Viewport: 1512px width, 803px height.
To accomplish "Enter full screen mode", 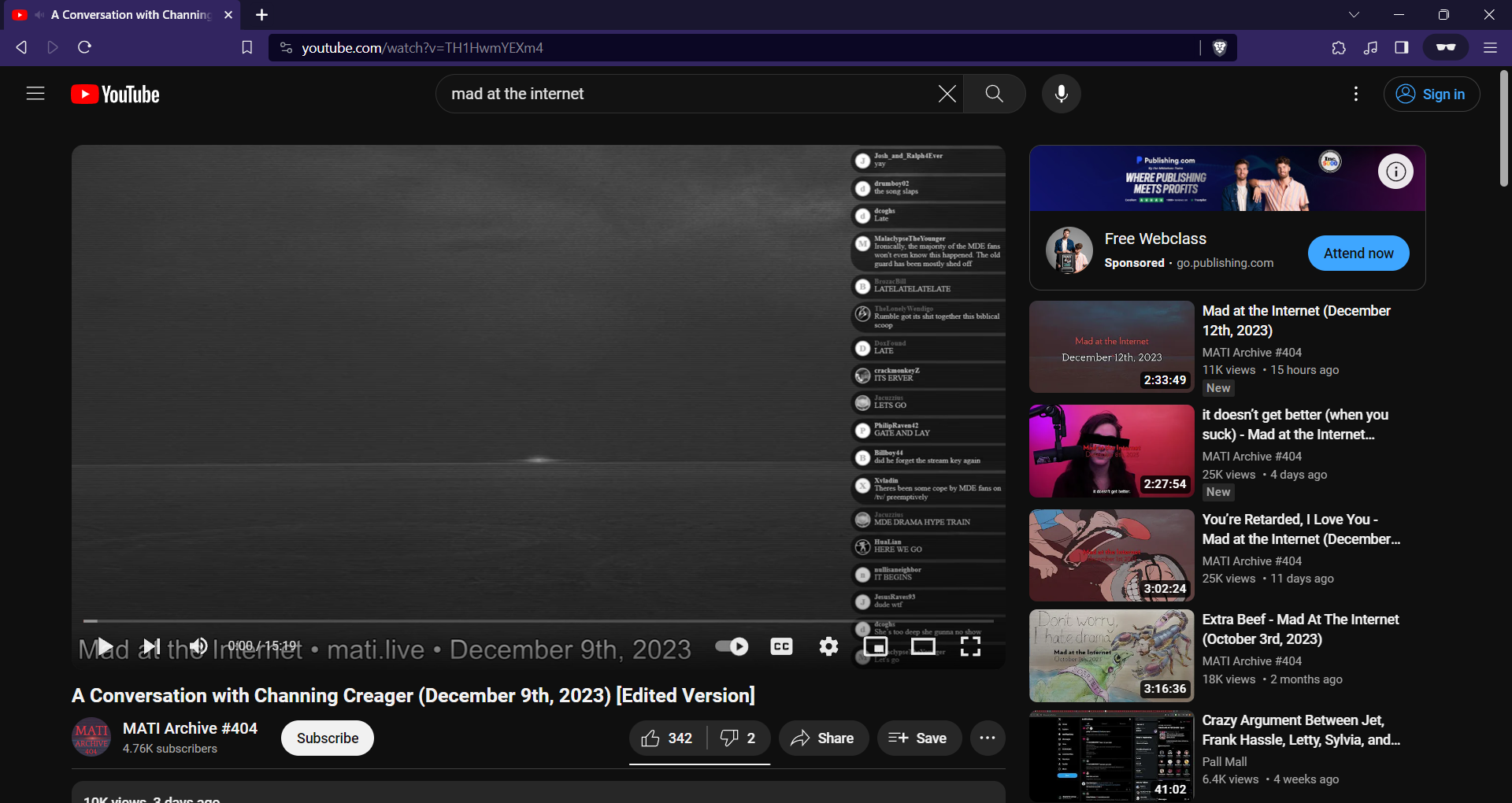I will (970, 646).
